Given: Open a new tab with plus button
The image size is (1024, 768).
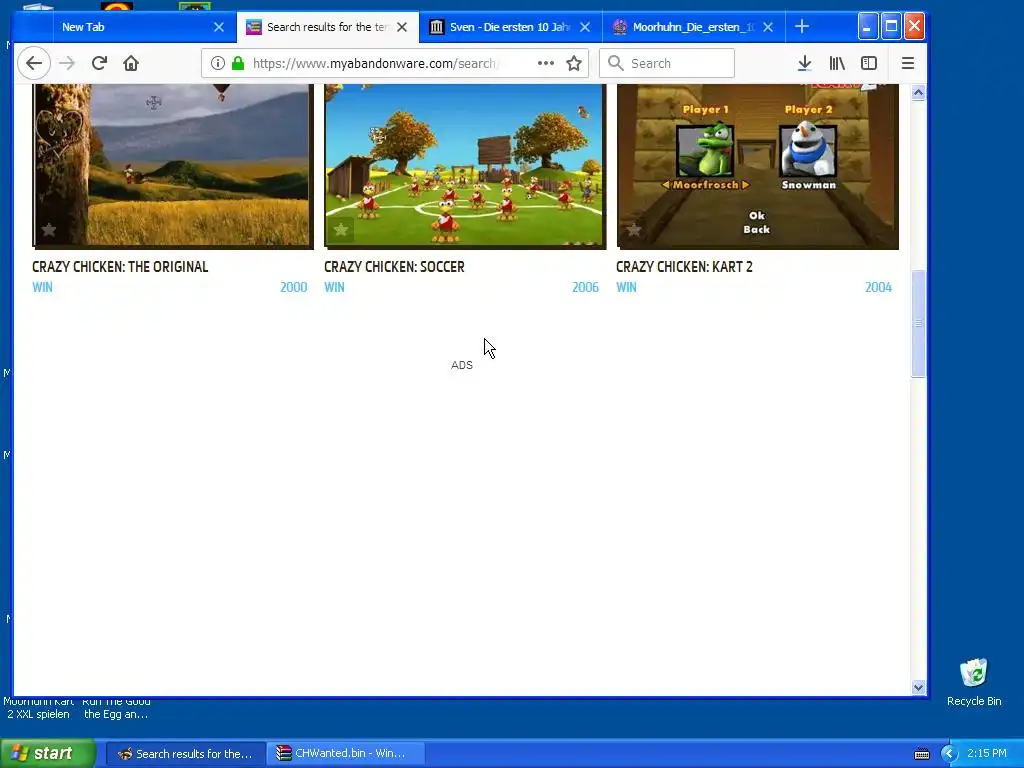Looking at the screenshot, I should [x=802, y=27].
